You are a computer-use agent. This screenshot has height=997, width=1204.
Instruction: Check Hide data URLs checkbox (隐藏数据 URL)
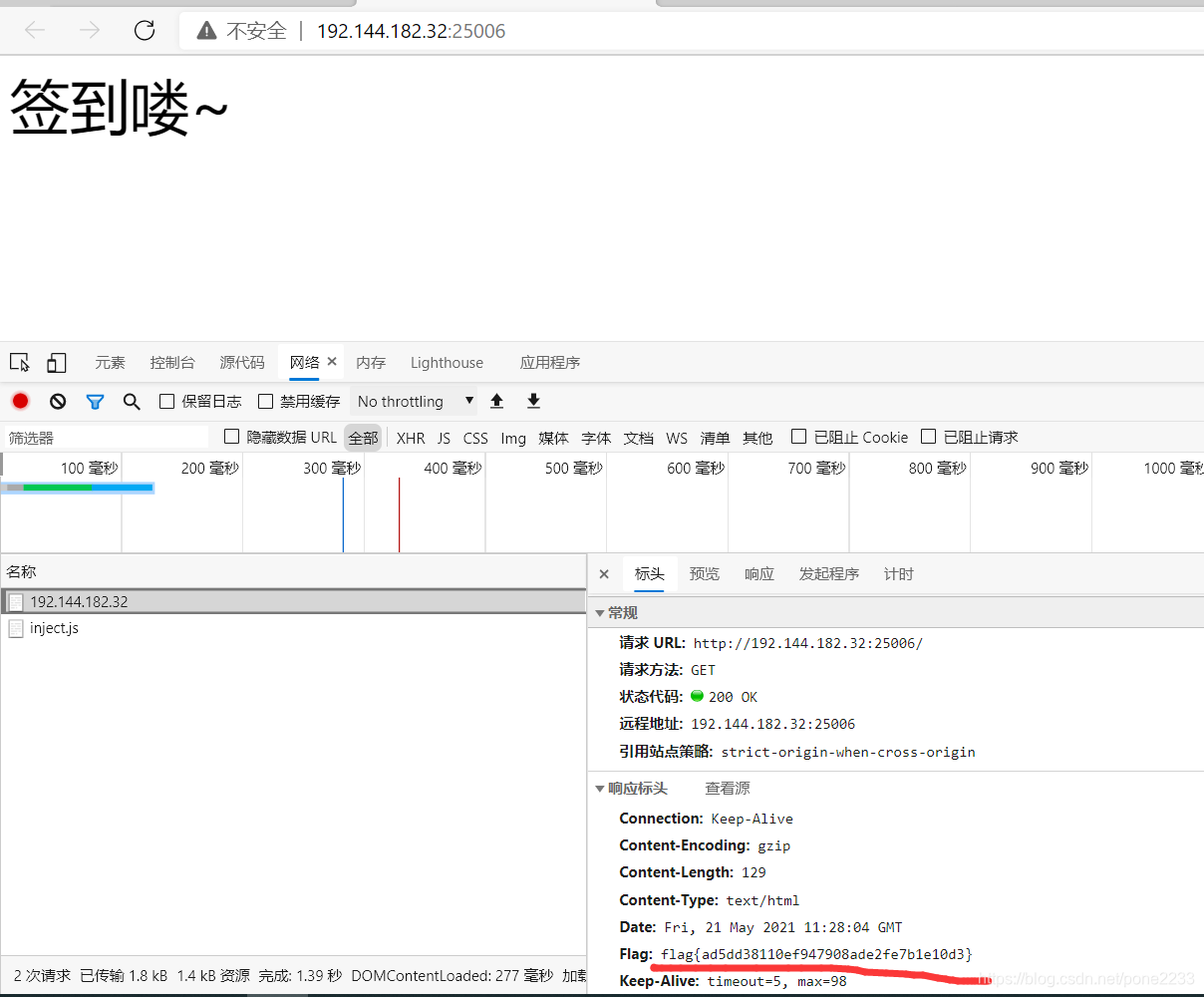point(232,437)
